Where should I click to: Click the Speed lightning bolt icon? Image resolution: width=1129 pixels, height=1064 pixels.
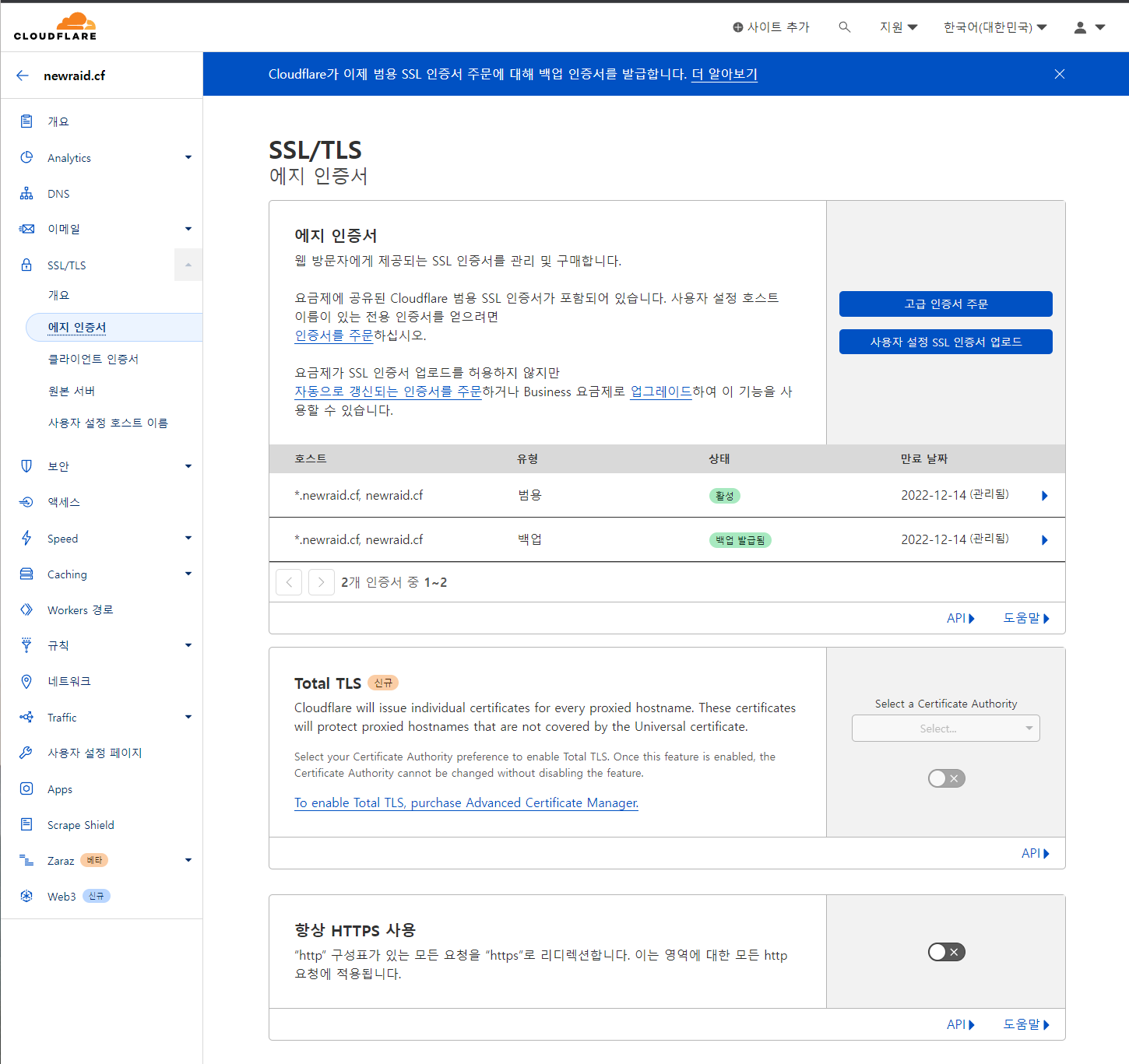(26, 538)
